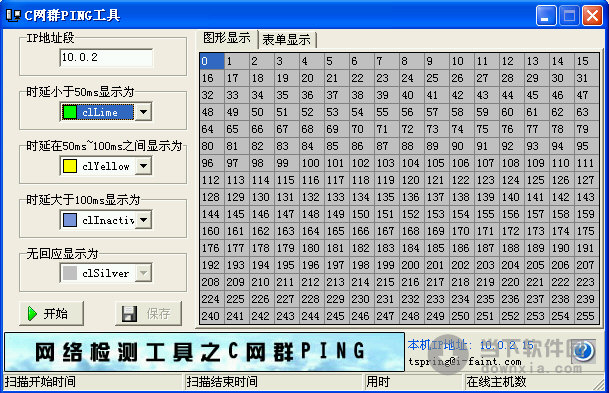Select host cell 1 in the grid
The height and width of the screenshot is (393, 609).
[237, 61]
